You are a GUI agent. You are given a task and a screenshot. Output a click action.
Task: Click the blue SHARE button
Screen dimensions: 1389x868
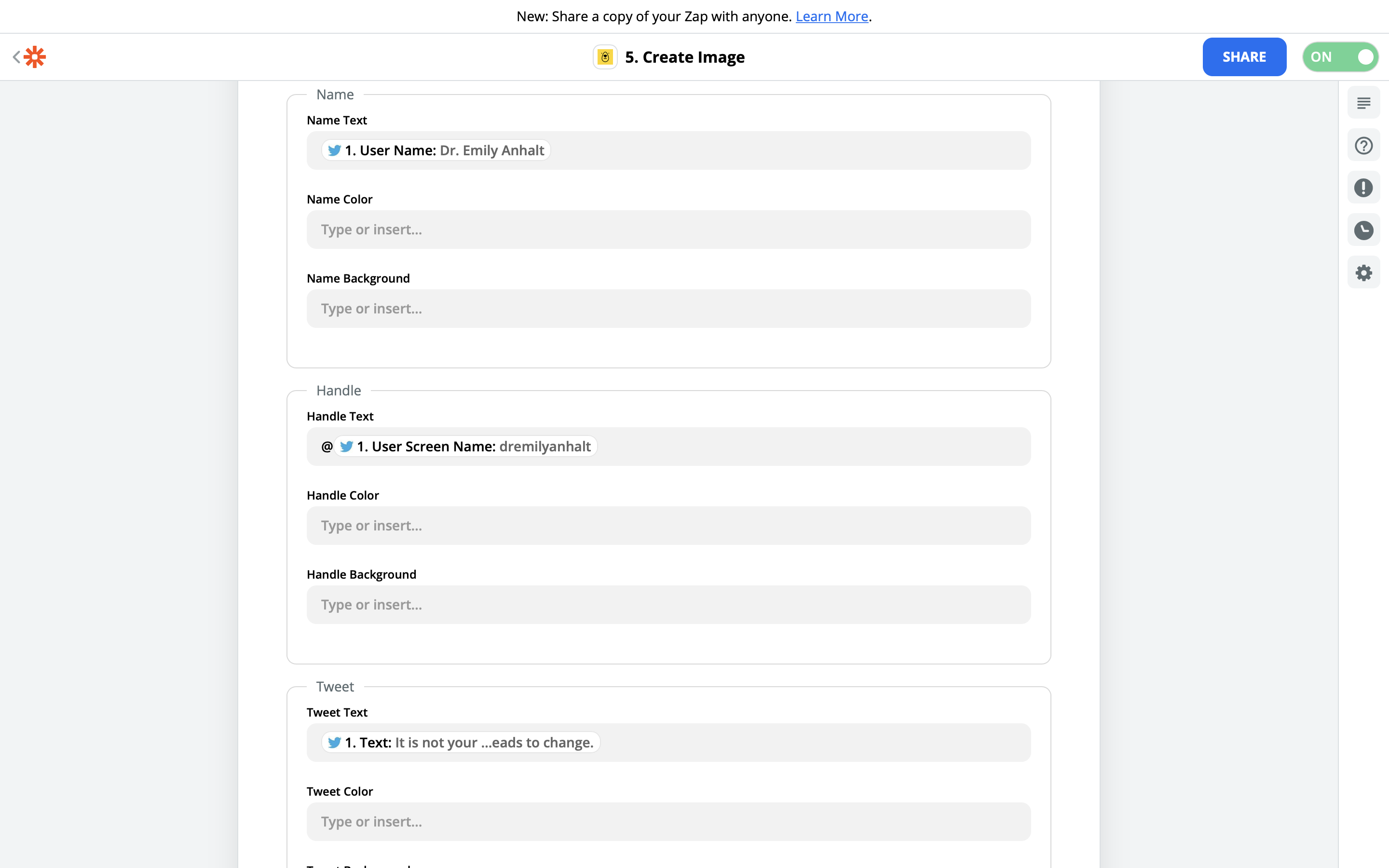click(1244, 57)
